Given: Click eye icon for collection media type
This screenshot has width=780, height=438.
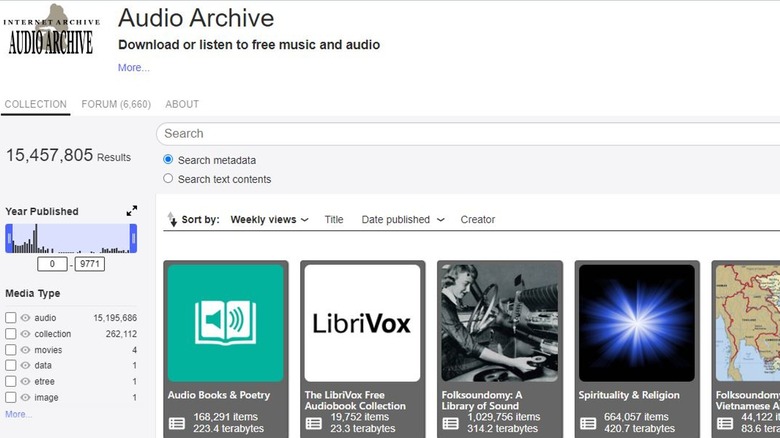Looking at the screenshot, I should 25,334.
